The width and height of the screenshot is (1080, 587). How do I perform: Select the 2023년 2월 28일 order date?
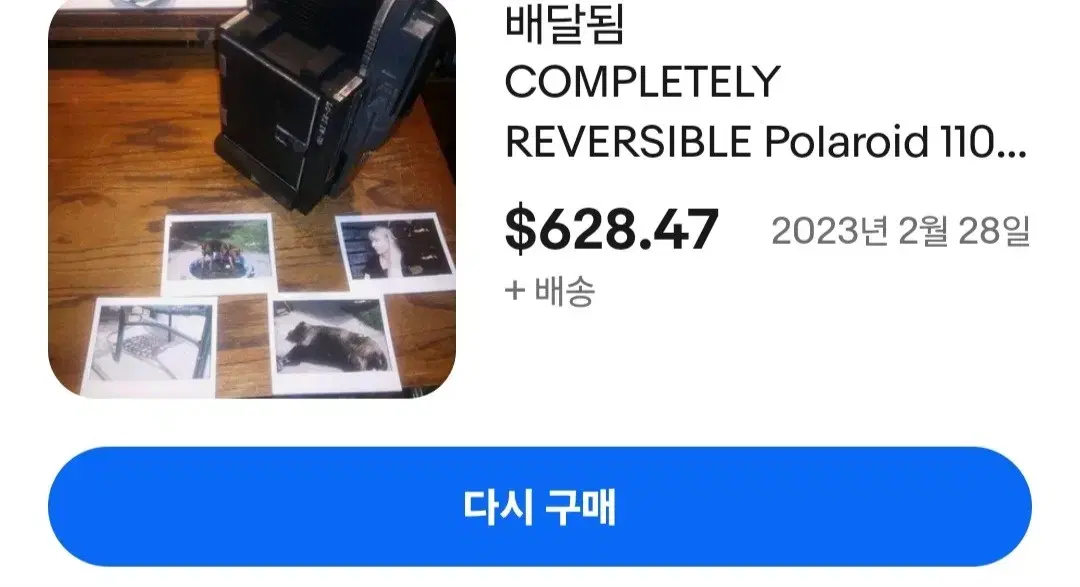point(900,231)
